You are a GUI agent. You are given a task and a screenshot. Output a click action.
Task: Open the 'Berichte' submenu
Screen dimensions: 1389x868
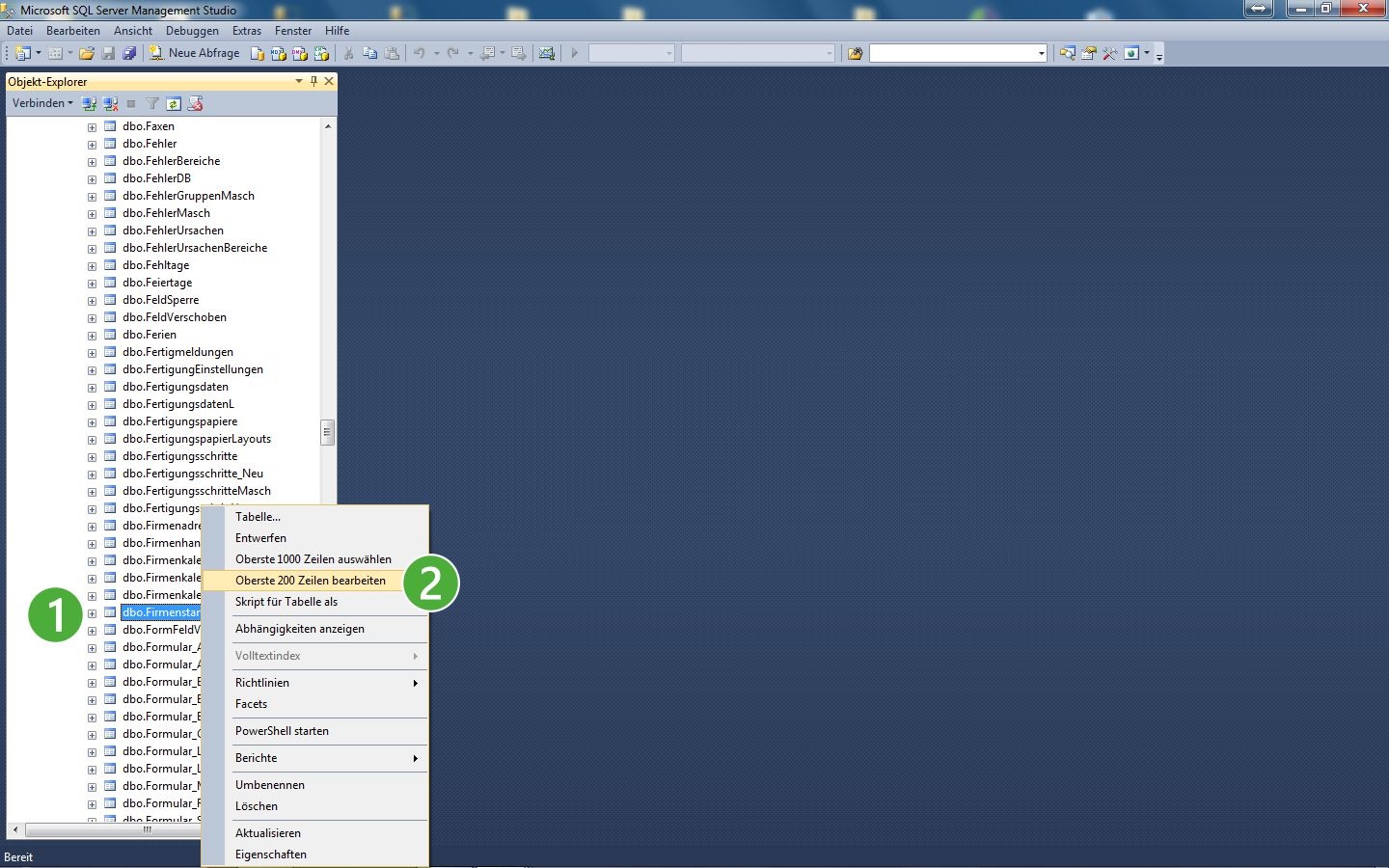(314, 758)
